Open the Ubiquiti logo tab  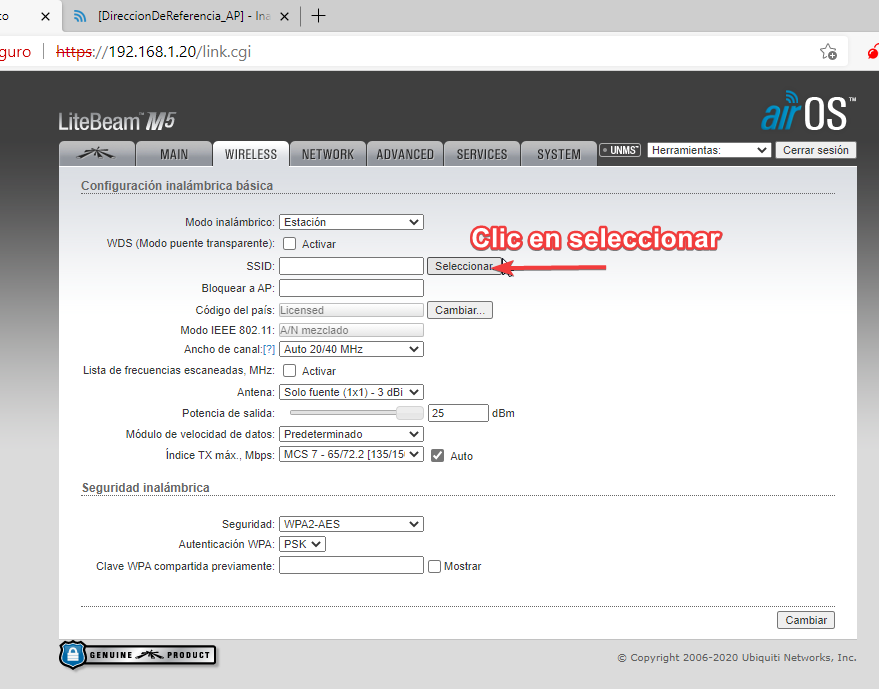[x=96, y=154]
